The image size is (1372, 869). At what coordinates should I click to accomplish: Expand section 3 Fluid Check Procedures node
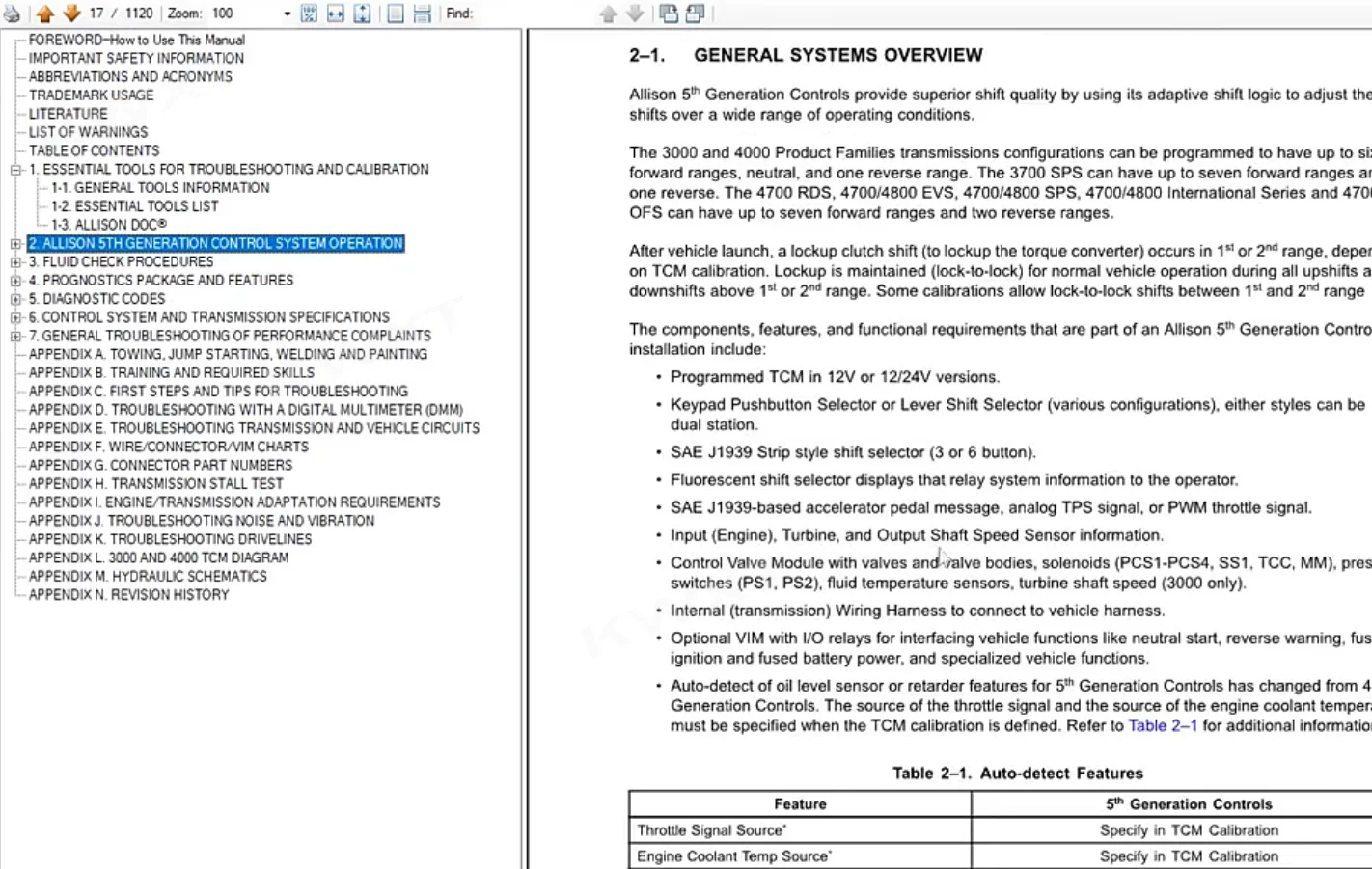pyautogui.click(x=15, y=262)
